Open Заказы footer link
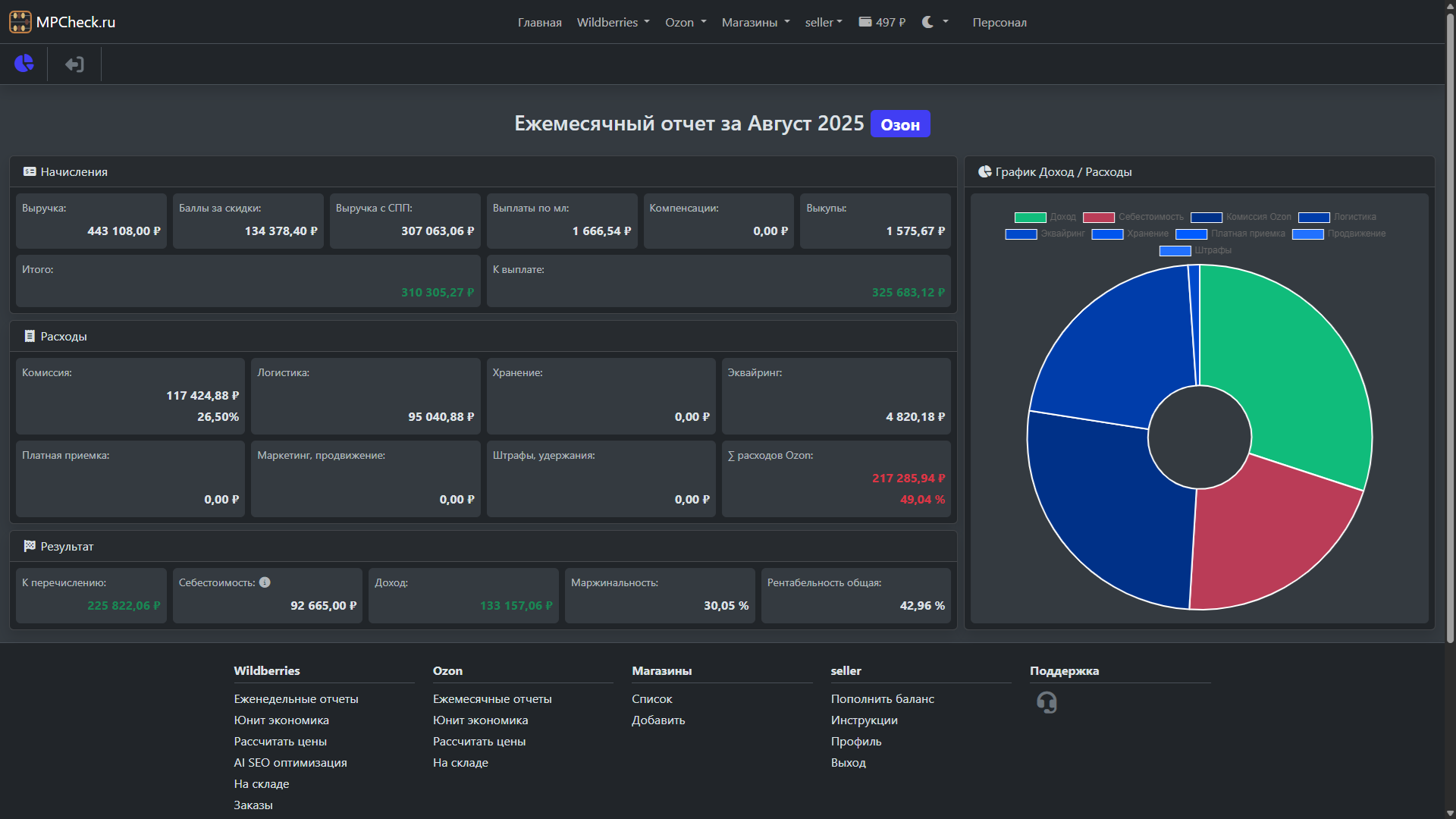This screenshot has width=1456, height=819. tap(253, 805)
